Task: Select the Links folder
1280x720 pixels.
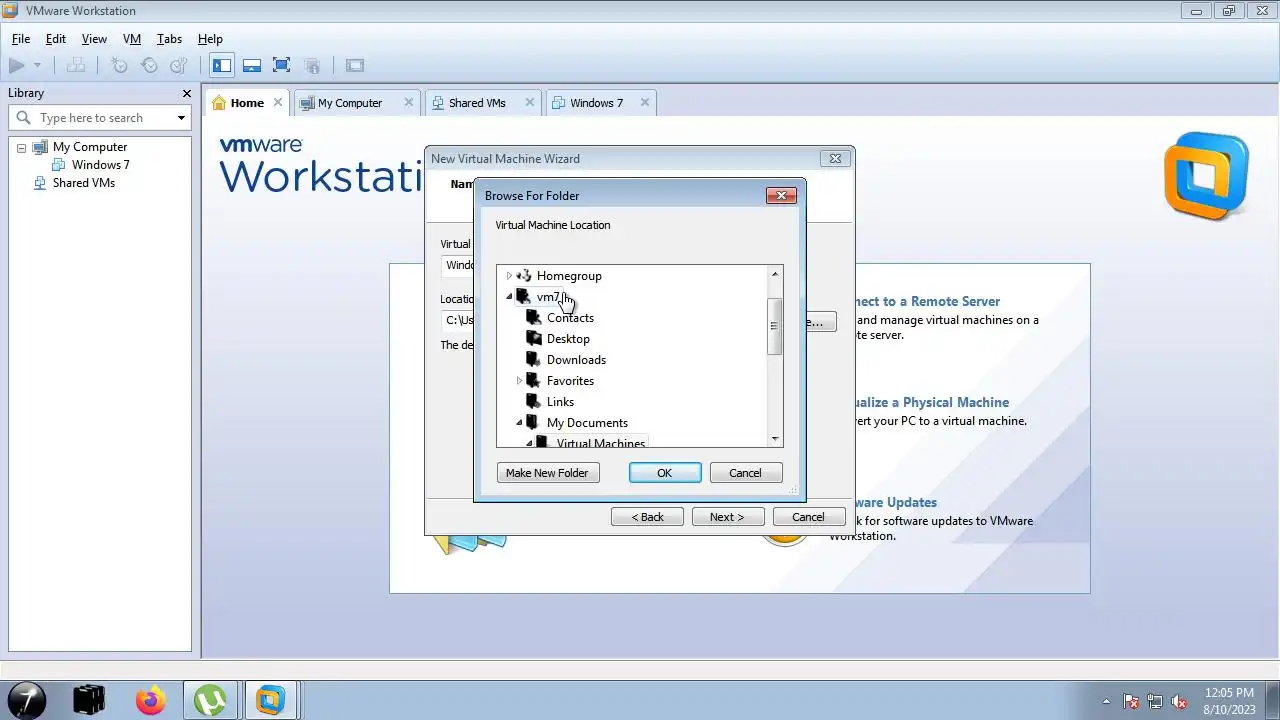Action: coord(560,402)
